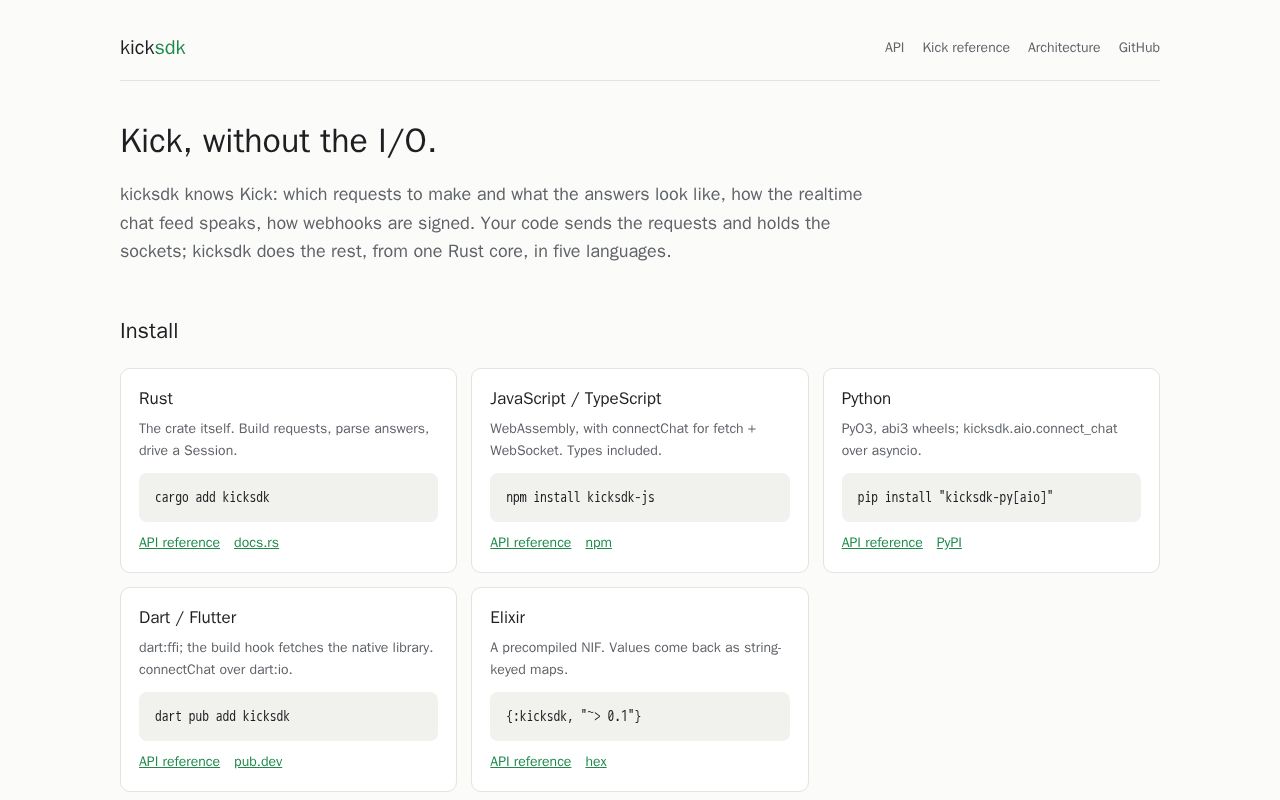
Task: Click the pip install "kicksdk-py[aio]" command
Action: [x=955, y=497]
